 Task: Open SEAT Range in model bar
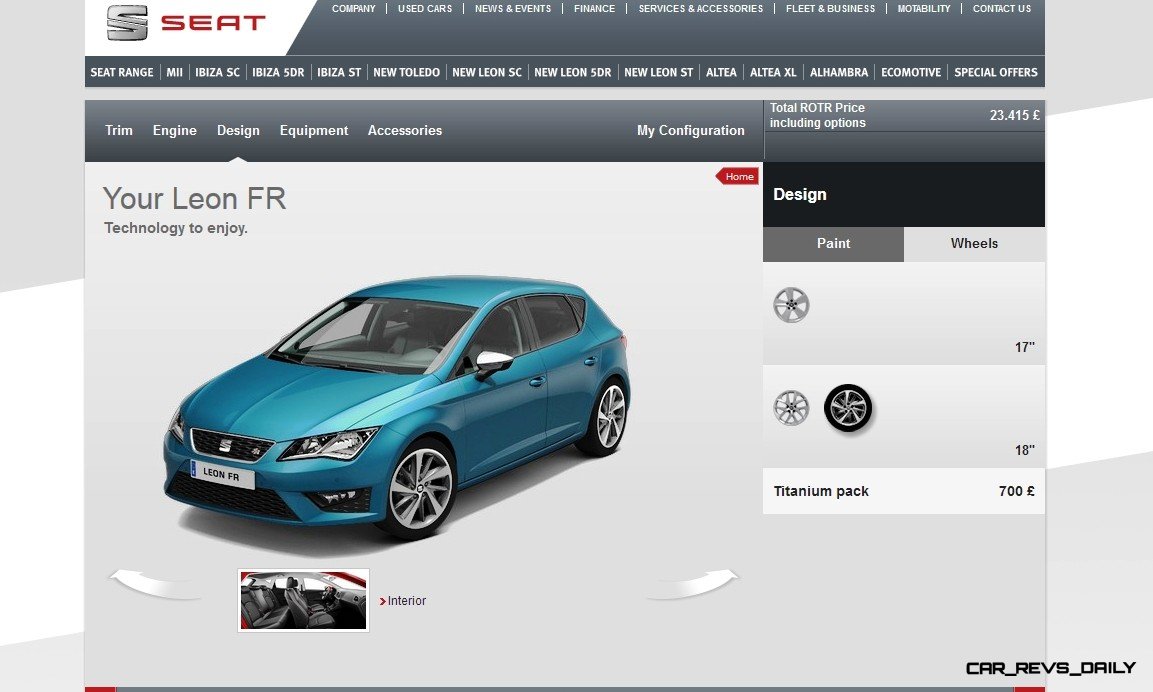(x=122, y=72)
